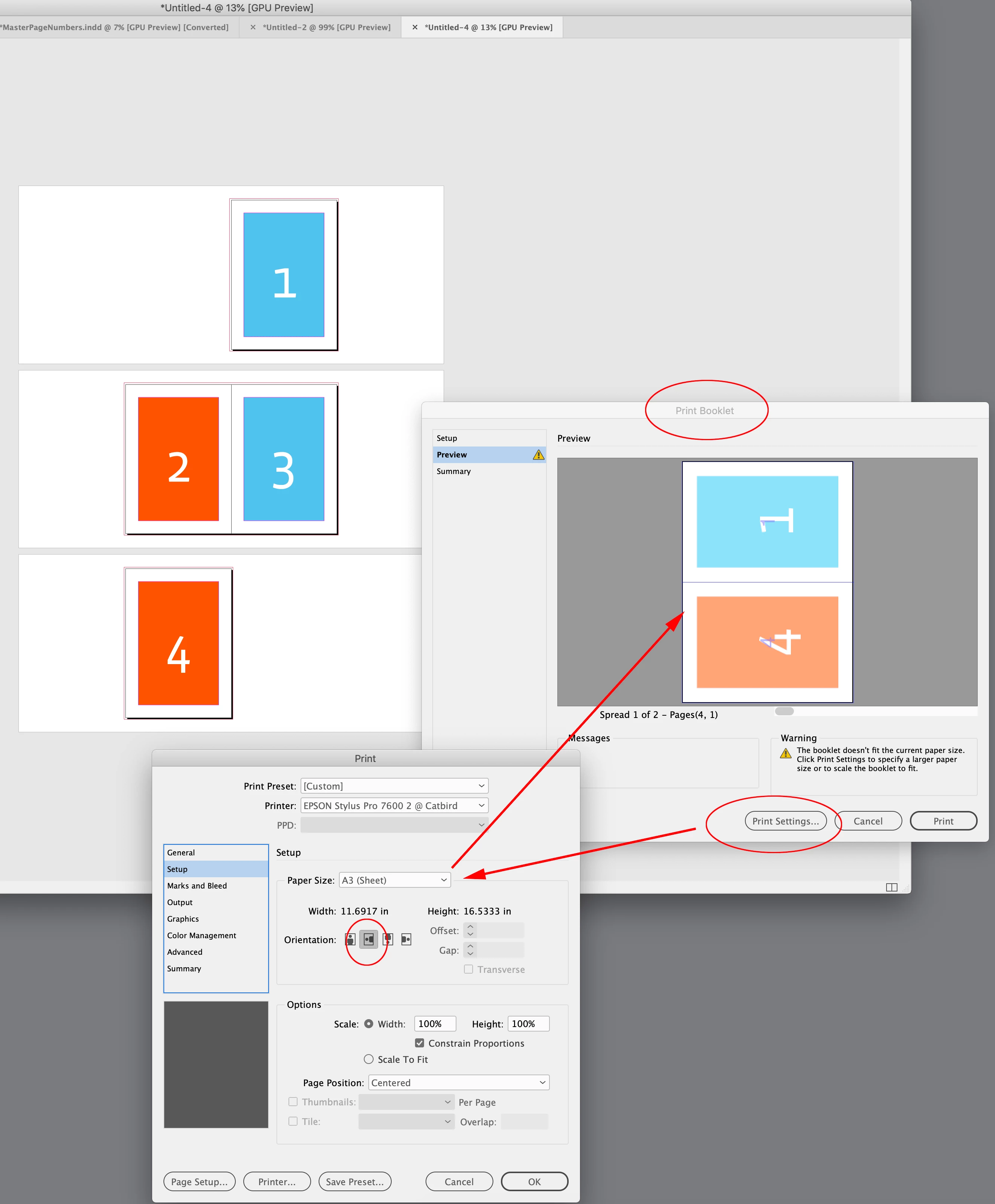Select the Scale To Fit radio button
The image size is (995, 1204).
pos(369,1059)
